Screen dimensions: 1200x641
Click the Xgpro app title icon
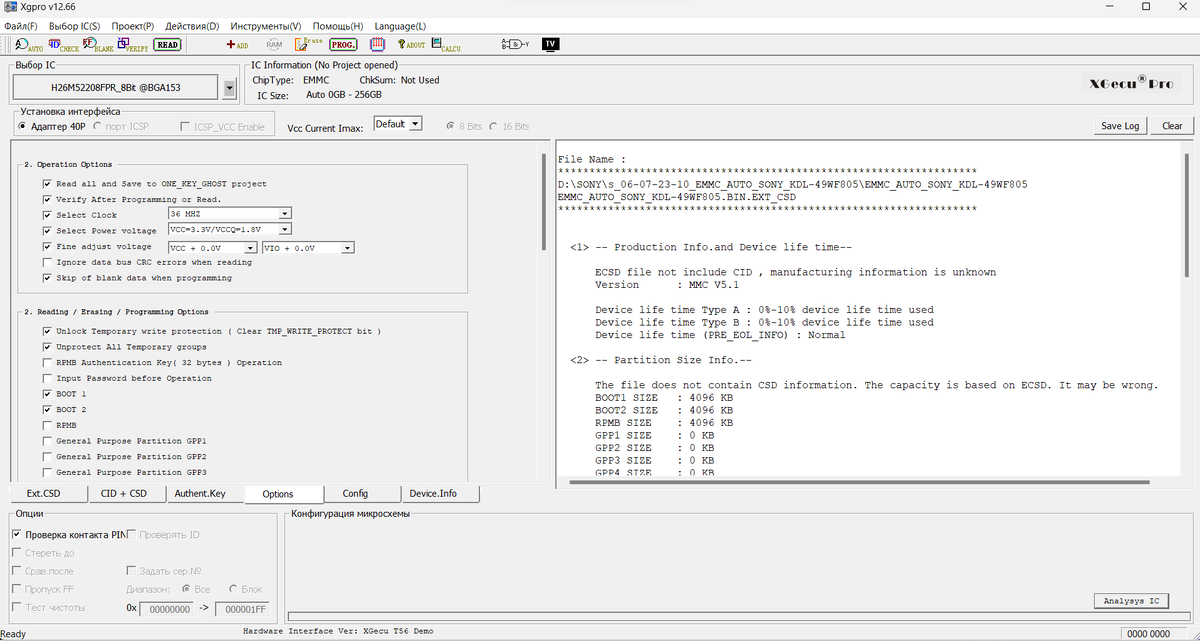coord(10,7)
